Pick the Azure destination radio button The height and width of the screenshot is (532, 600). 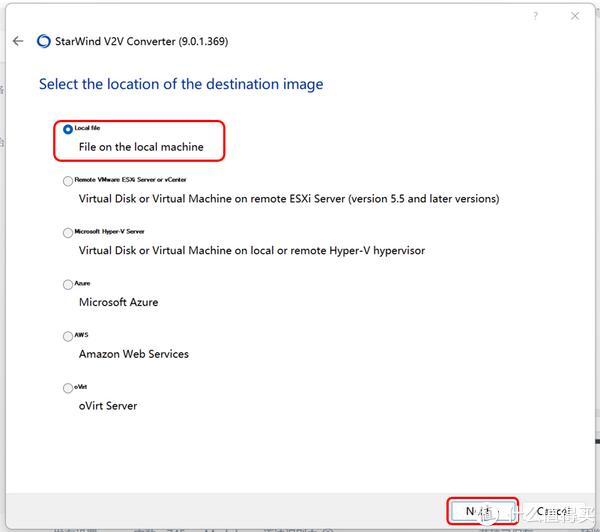(68, 284)
